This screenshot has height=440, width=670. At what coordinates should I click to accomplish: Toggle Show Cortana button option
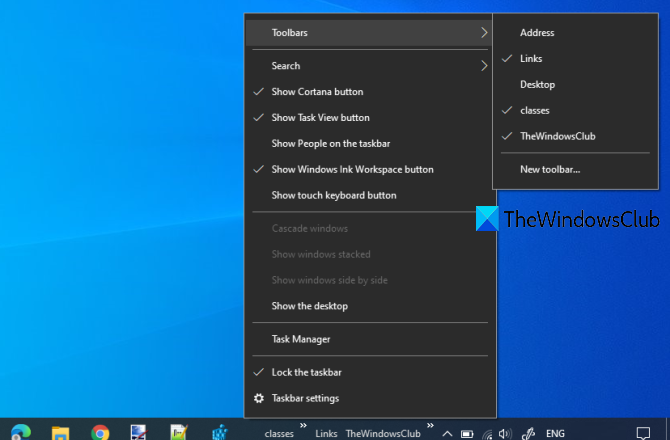click(x=370, y=92)
